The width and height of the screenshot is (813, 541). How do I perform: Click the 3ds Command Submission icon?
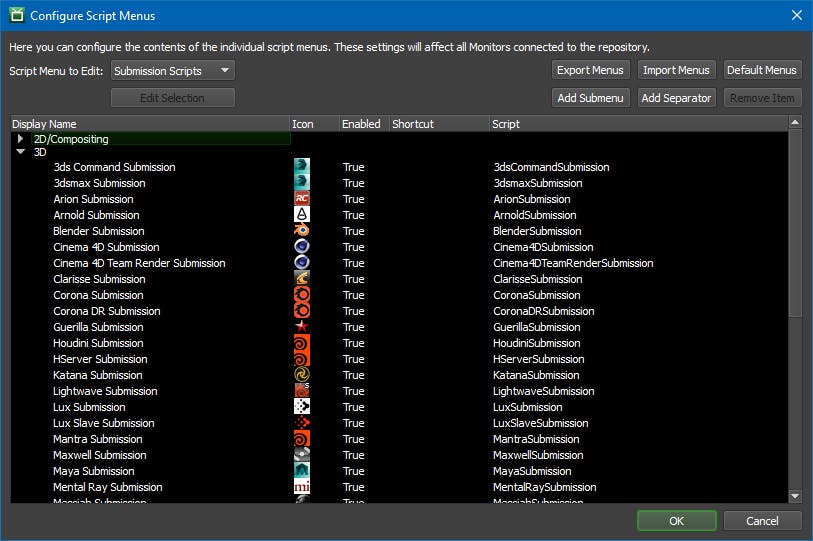pos(302,166)
